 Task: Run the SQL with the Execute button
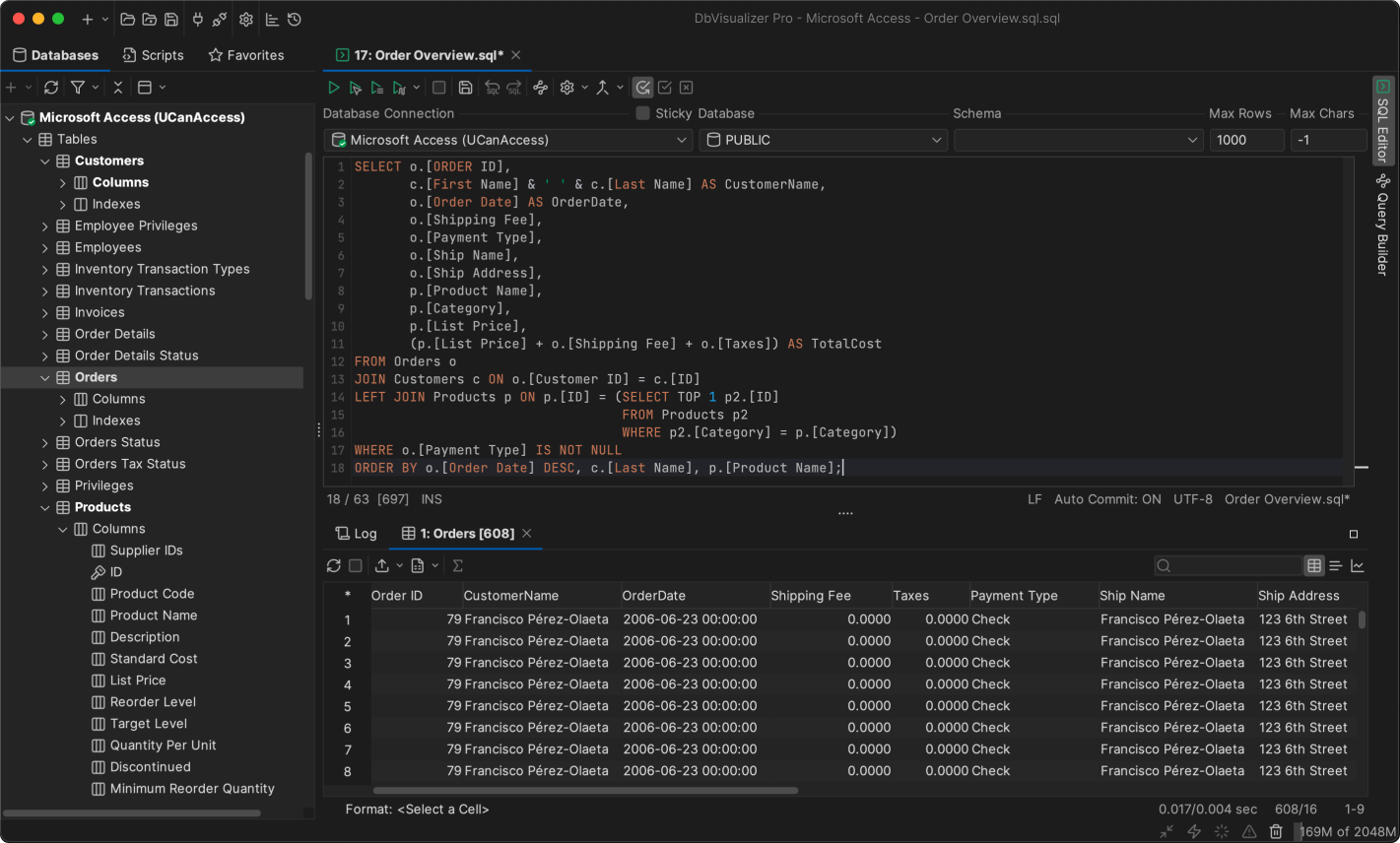click(334, 88)
